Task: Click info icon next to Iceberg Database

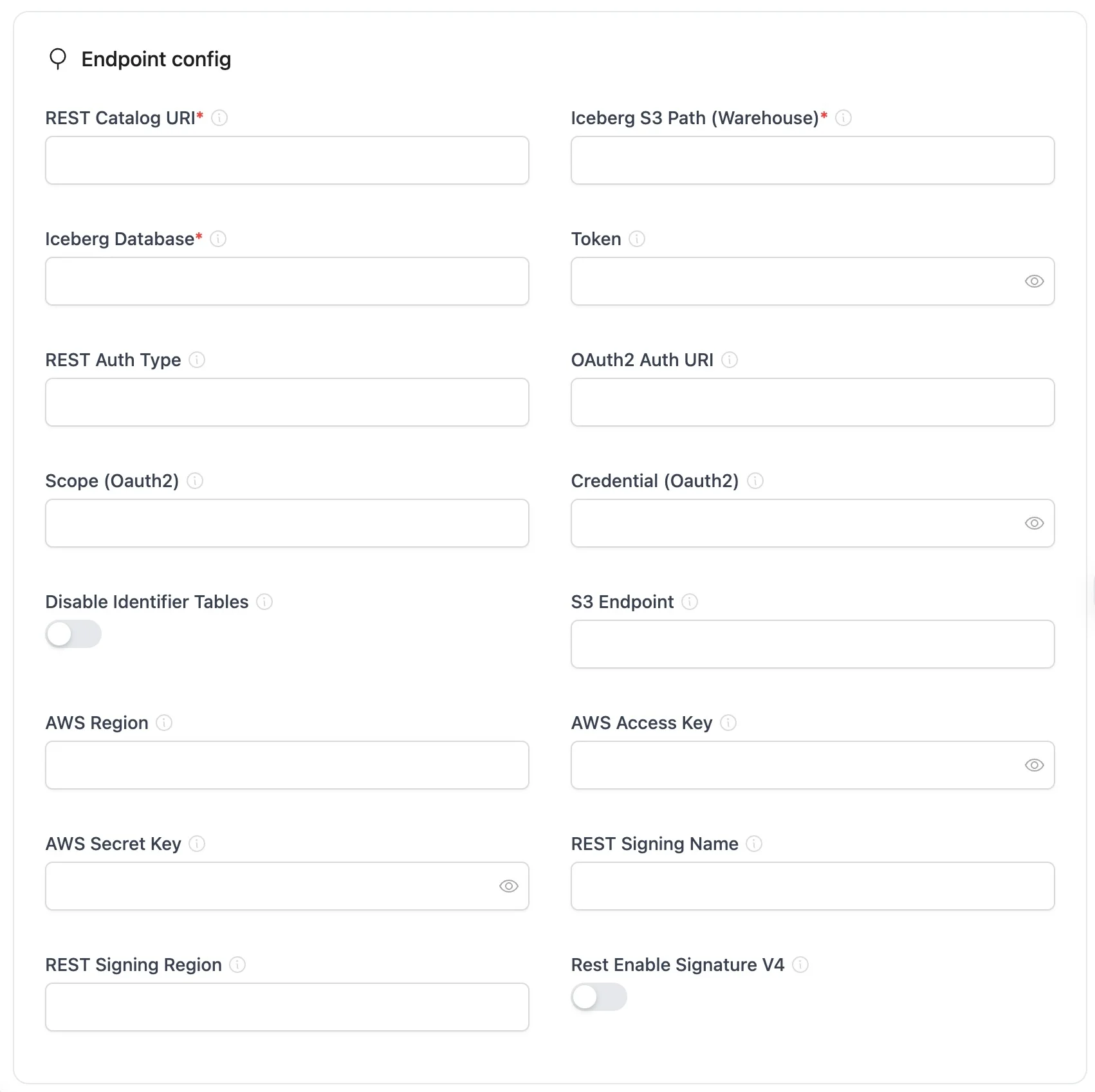Action: [x=218, y=239]
